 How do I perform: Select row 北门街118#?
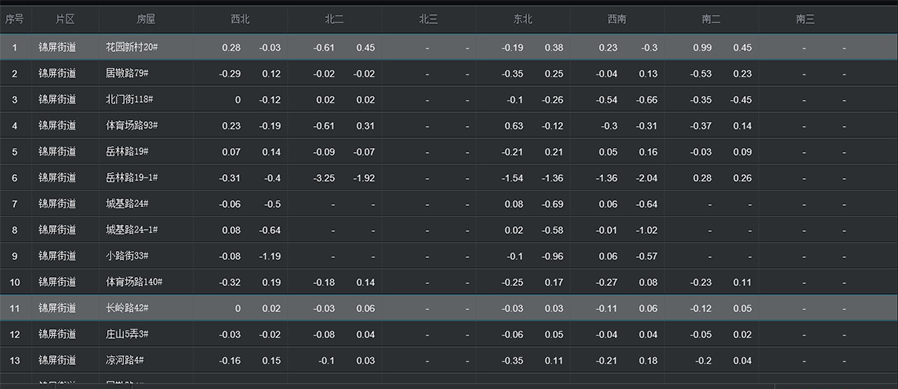coord(449,100)
